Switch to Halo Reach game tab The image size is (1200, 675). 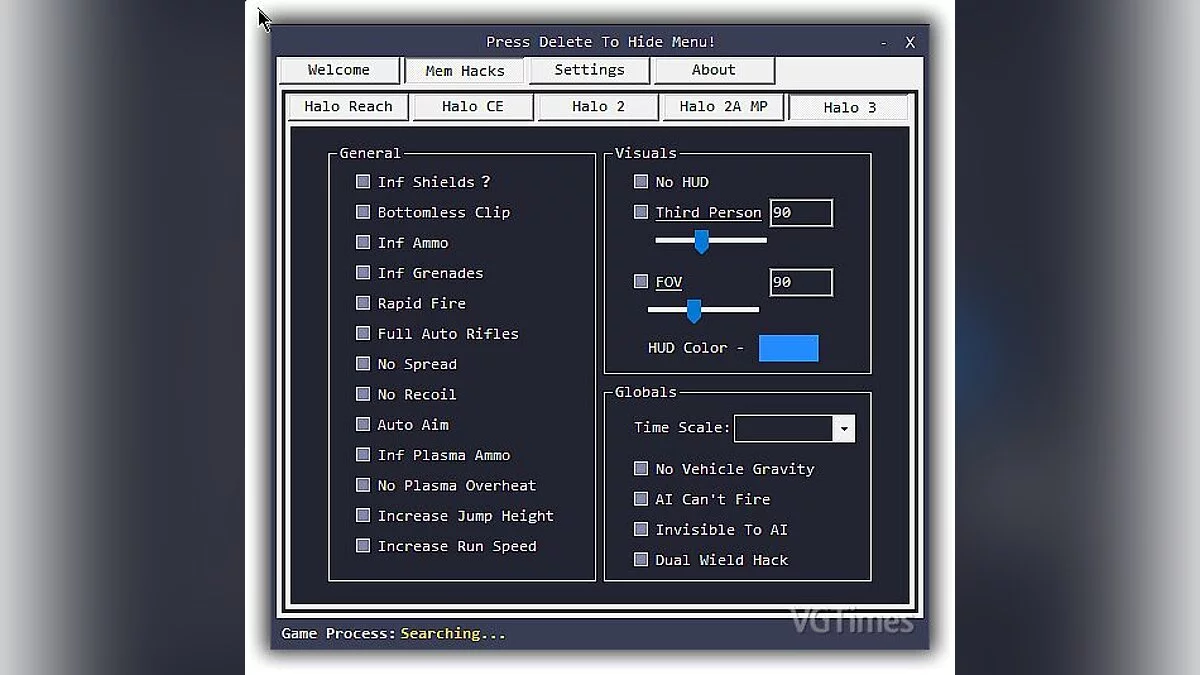348,106
